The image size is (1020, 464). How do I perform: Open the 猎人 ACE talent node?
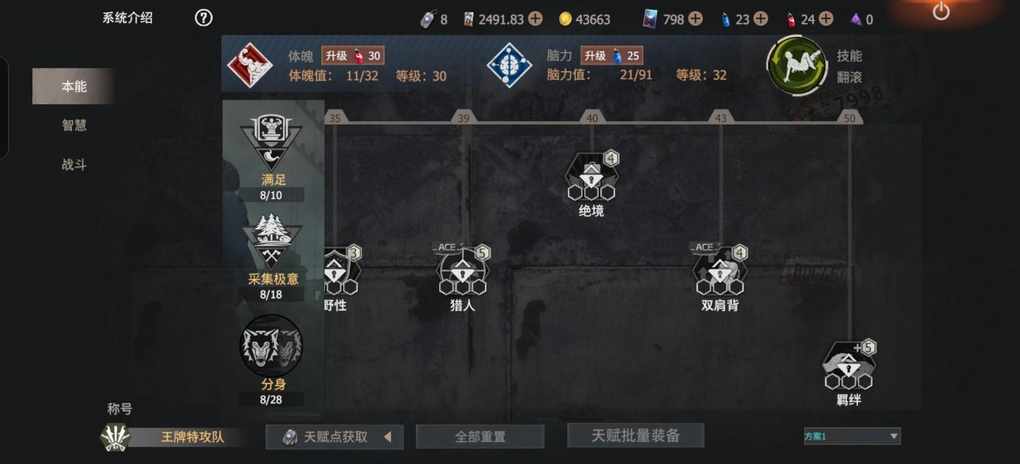point(463,270)
